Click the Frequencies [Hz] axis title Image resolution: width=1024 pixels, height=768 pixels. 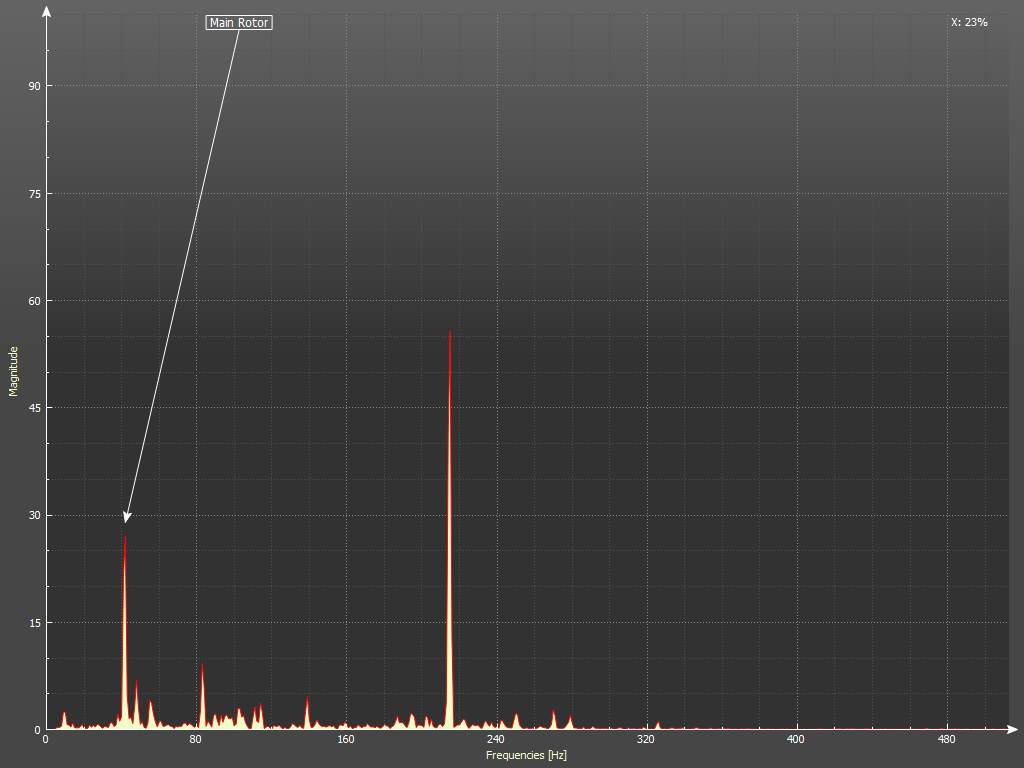coord(526,755)
